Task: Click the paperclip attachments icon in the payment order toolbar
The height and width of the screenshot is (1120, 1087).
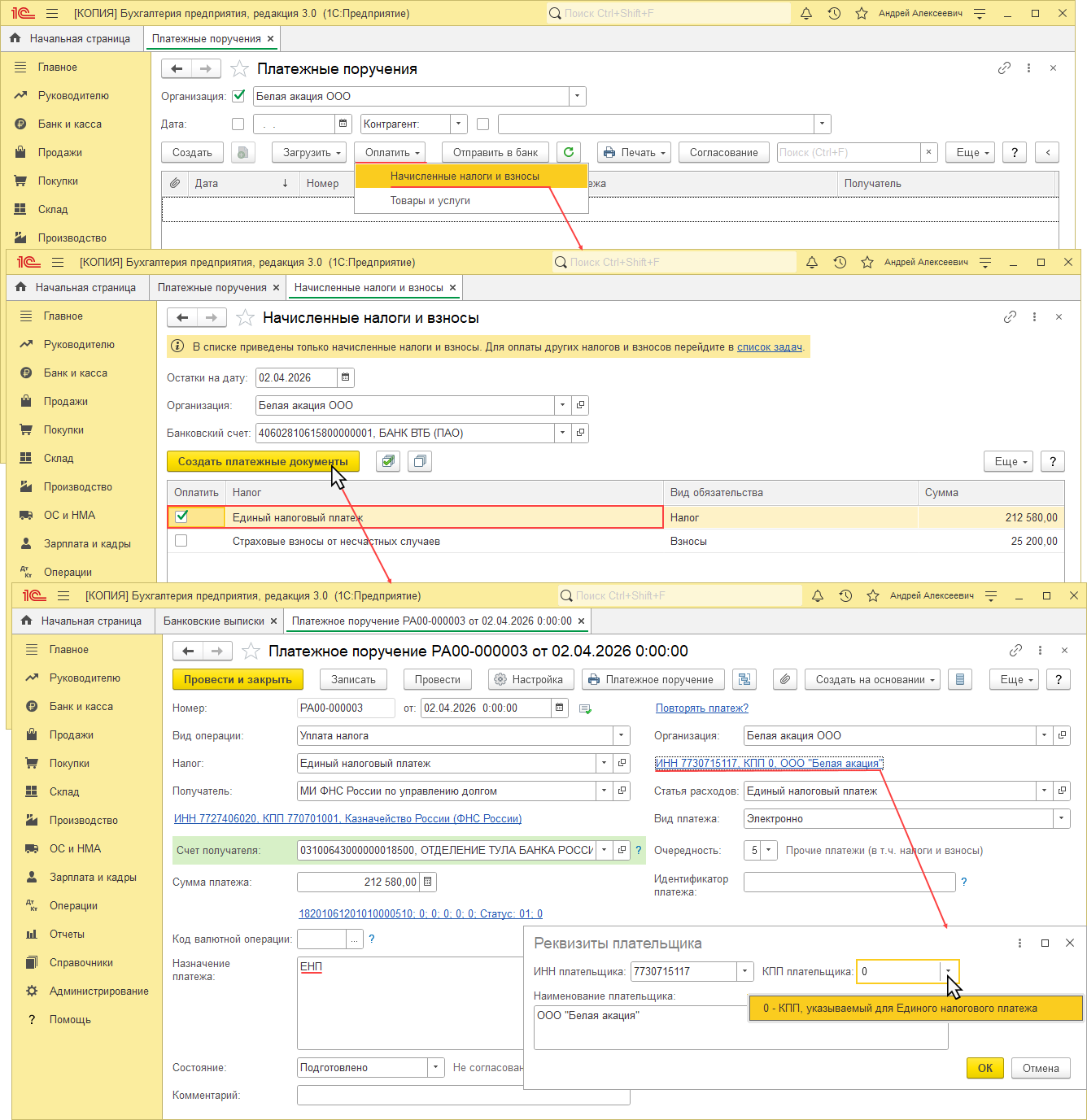Action: 784,679
